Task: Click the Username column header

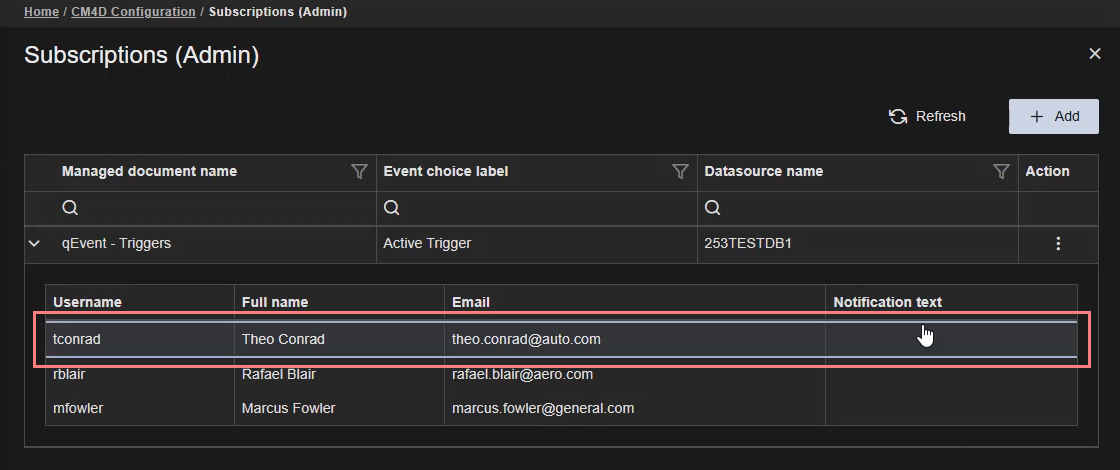Action: coord(87,302)
